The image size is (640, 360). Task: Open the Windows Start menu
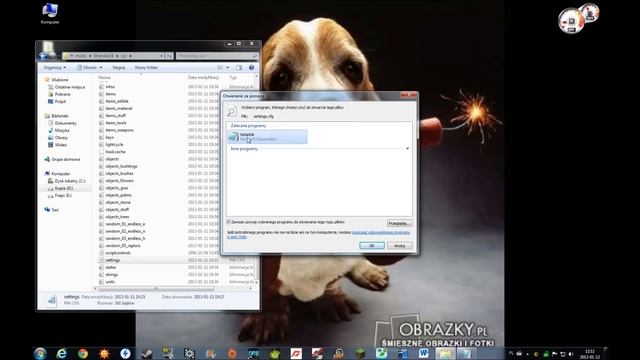point(40,353)
